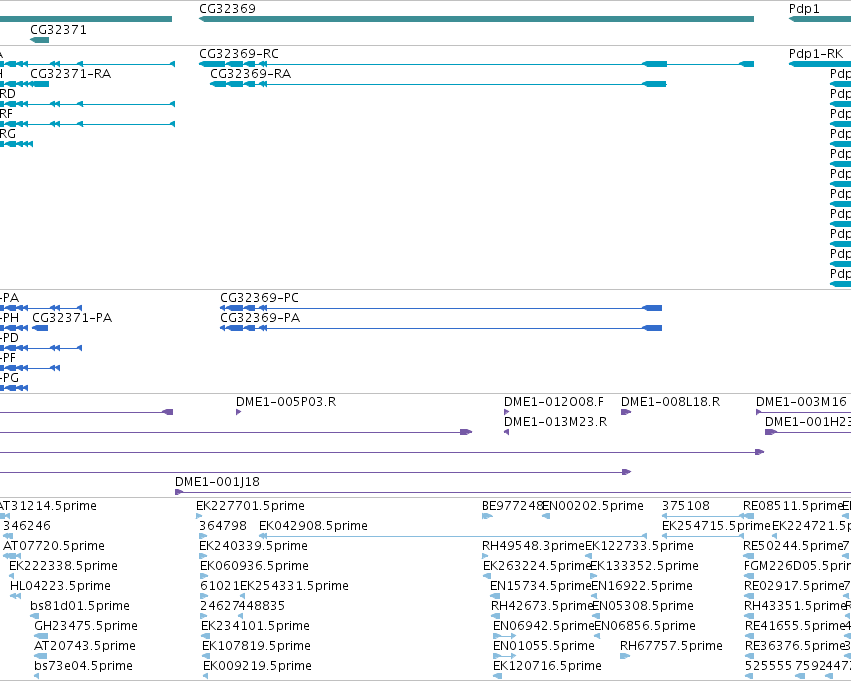Select EST bs73e04.5prime
The height and width of the screenshot is (681, 851).
[x=83, y=666]
